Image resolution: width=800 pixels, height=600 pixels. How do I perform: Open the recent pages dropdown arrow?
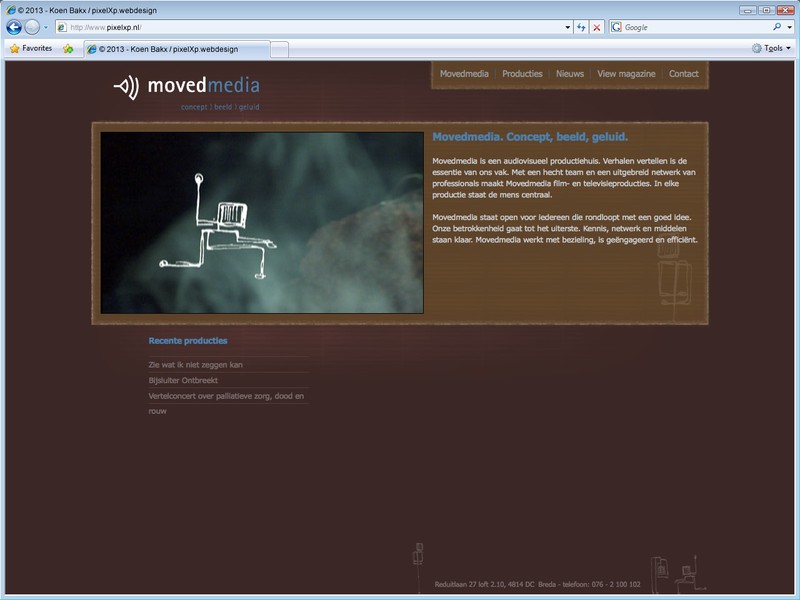[x=46, y=27]
